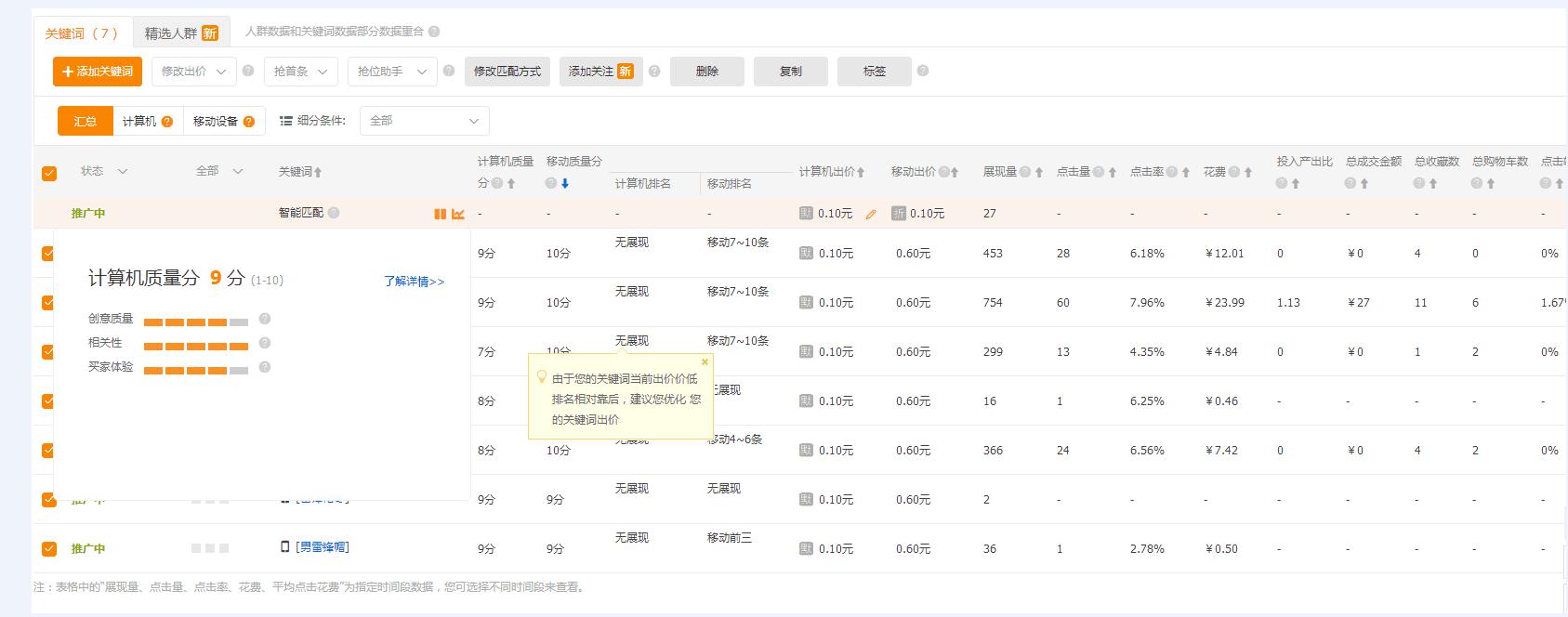Click the ¥23.99 spend cell
Screen dimensions: 1568x617
[x=1224, y=303]
